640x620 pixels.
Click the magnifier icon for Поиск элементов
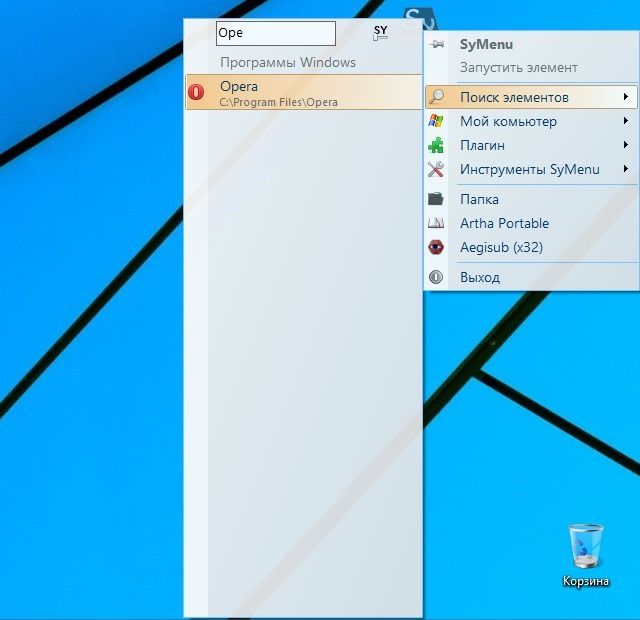(x=436, y=97)
